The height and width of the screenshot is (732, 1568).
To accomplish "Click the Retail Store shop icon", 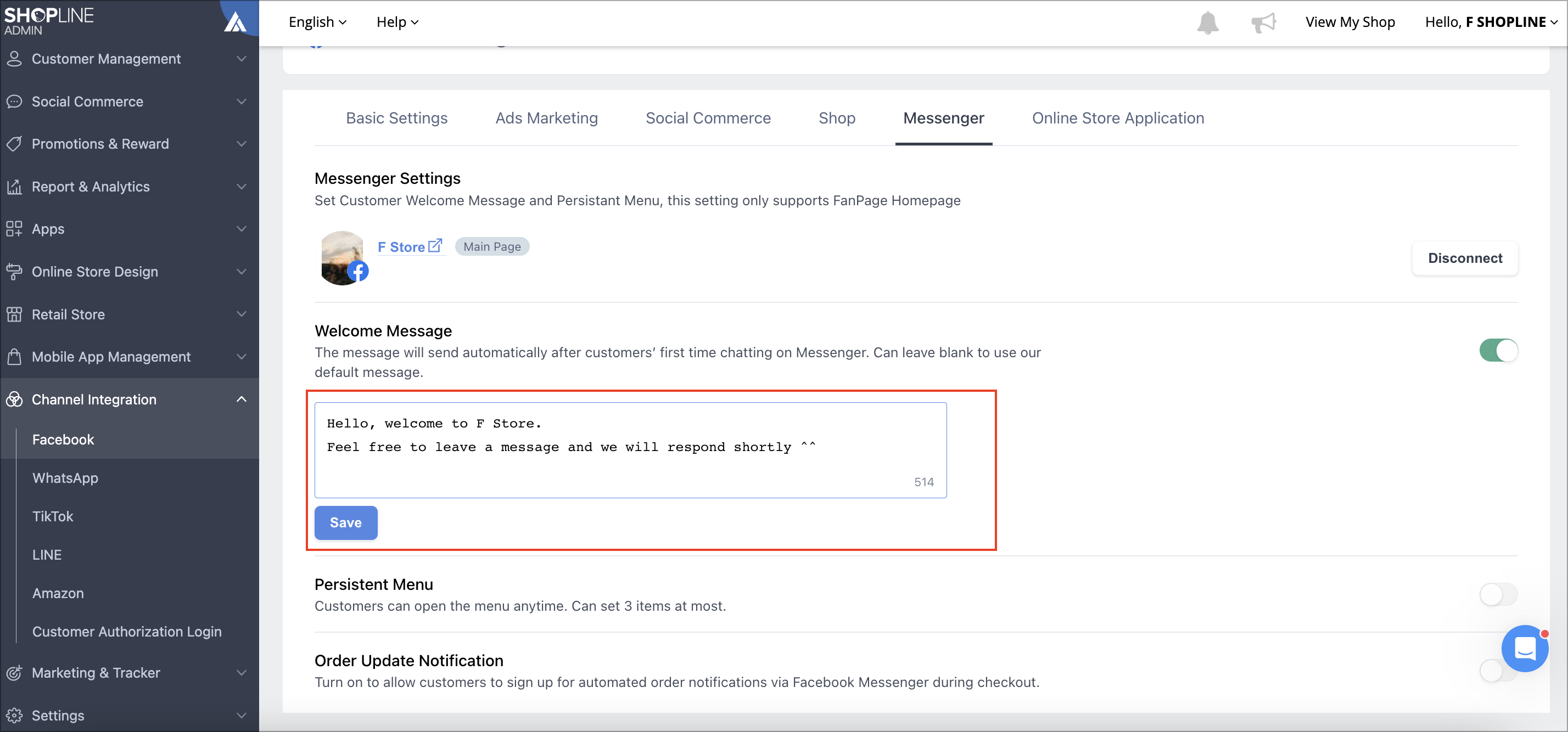I will [x=14, y=314].
